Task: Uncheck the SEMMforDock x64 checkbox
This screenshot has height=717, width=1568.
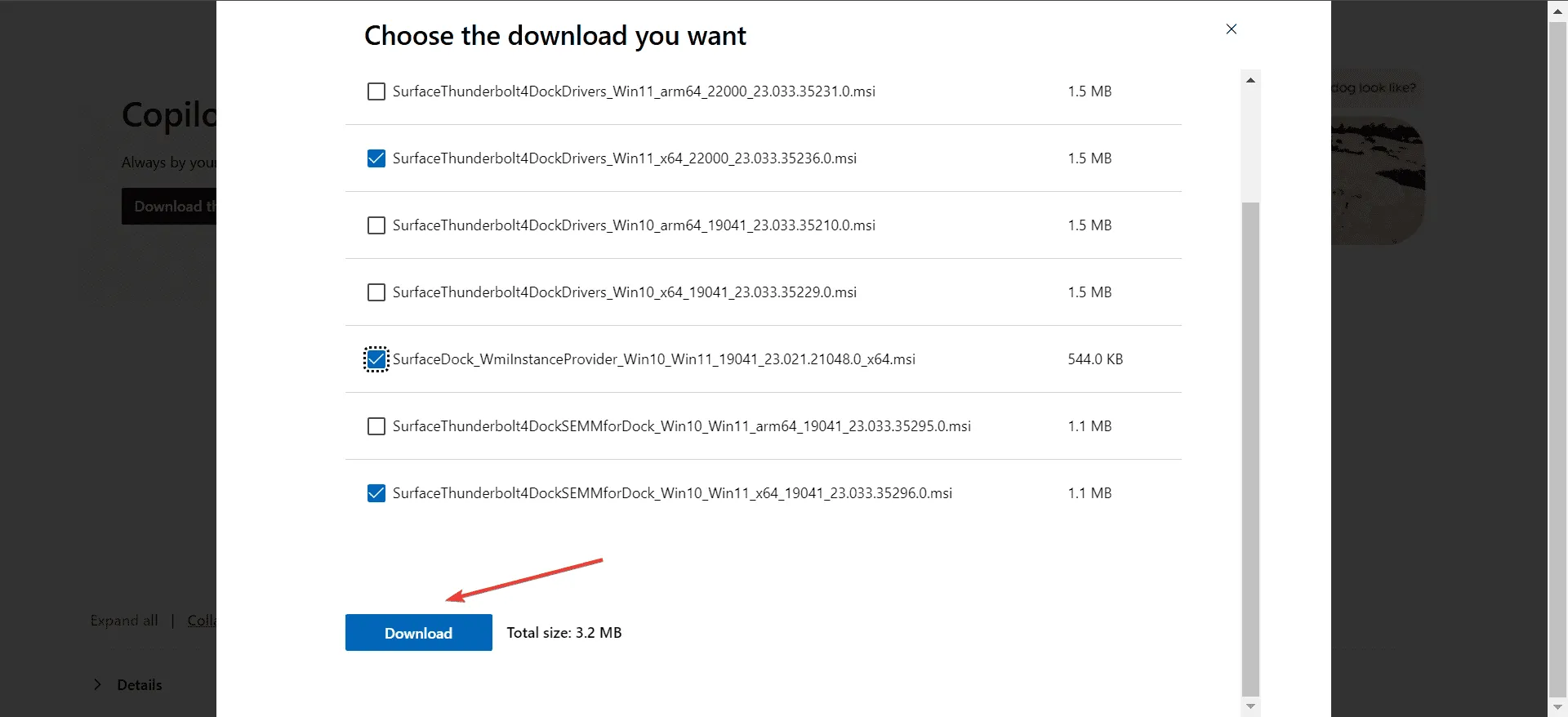Action: pos(376,493)
